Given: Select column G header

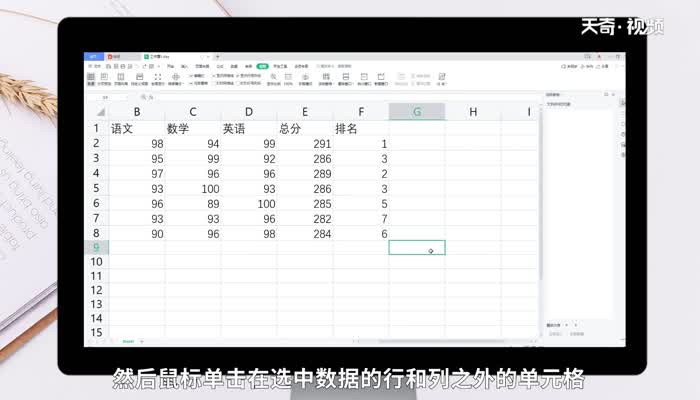Looking at the screenshot, I should pyautogui.click(x=417, y=112).
